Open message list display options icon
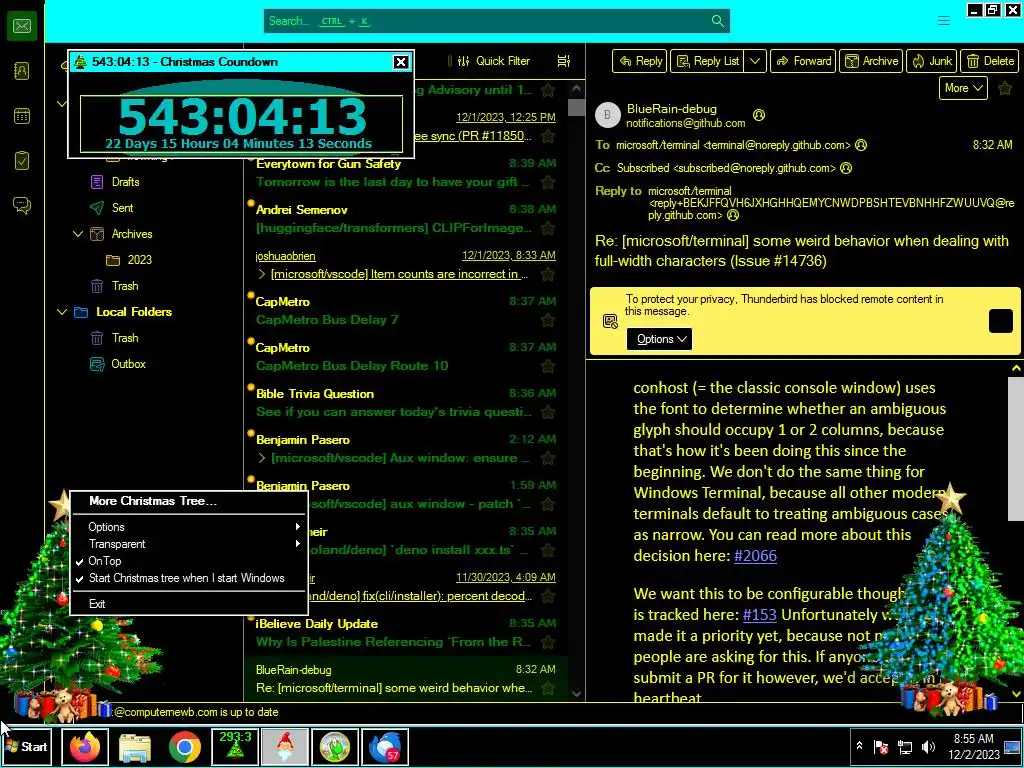Viewport: 1024px width, 768px height. (564, 61)
